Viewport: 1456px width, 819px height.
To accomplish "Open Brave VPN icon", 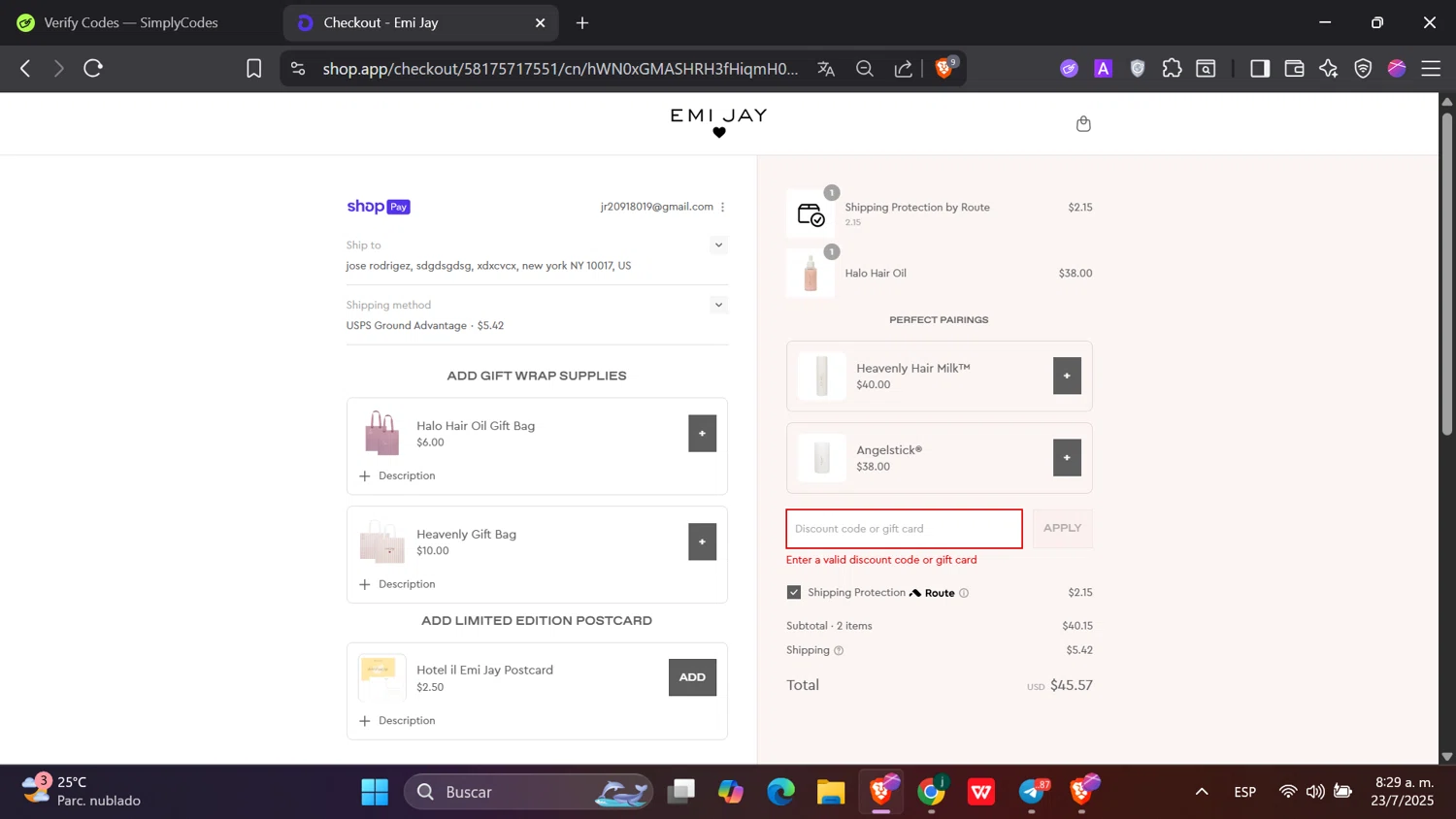I will coord(1363,68).
